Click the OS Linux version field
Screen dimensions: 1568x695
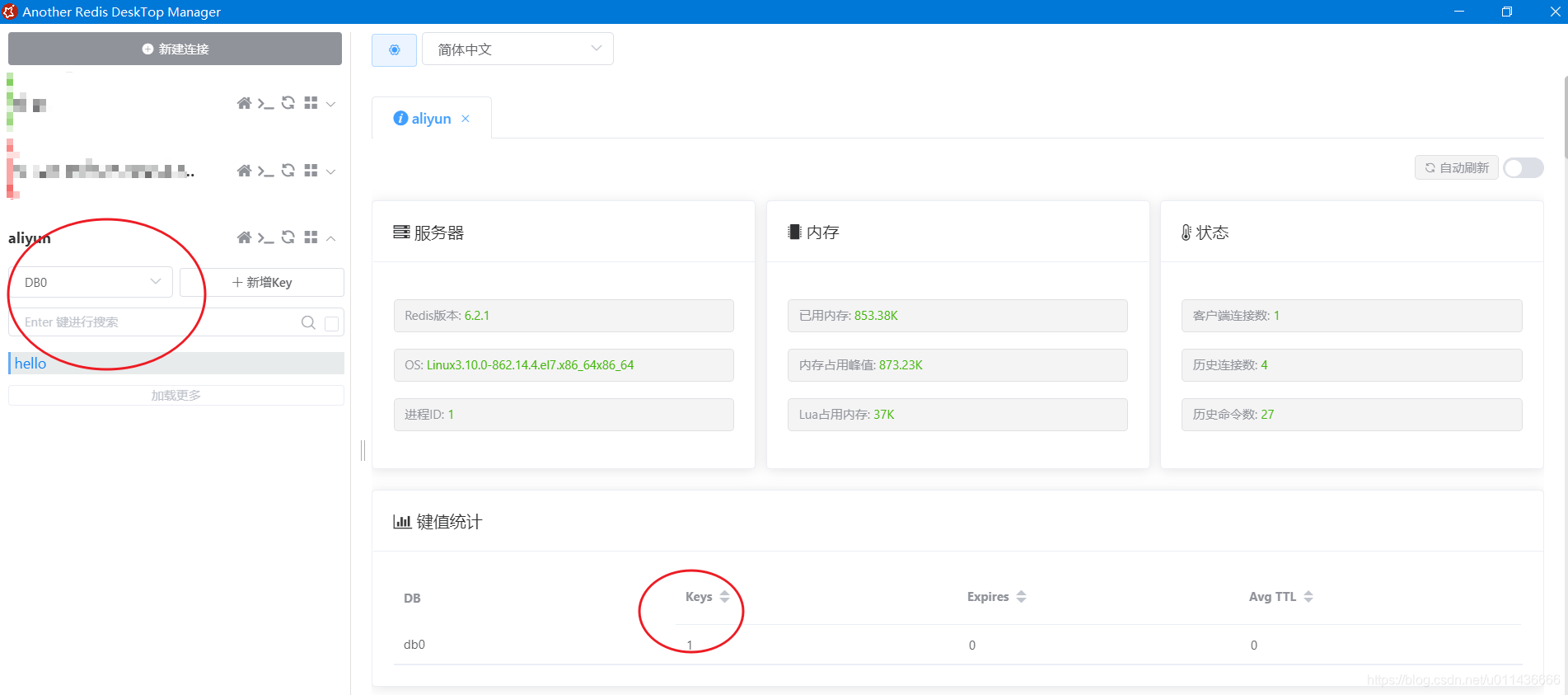[564, 365]
